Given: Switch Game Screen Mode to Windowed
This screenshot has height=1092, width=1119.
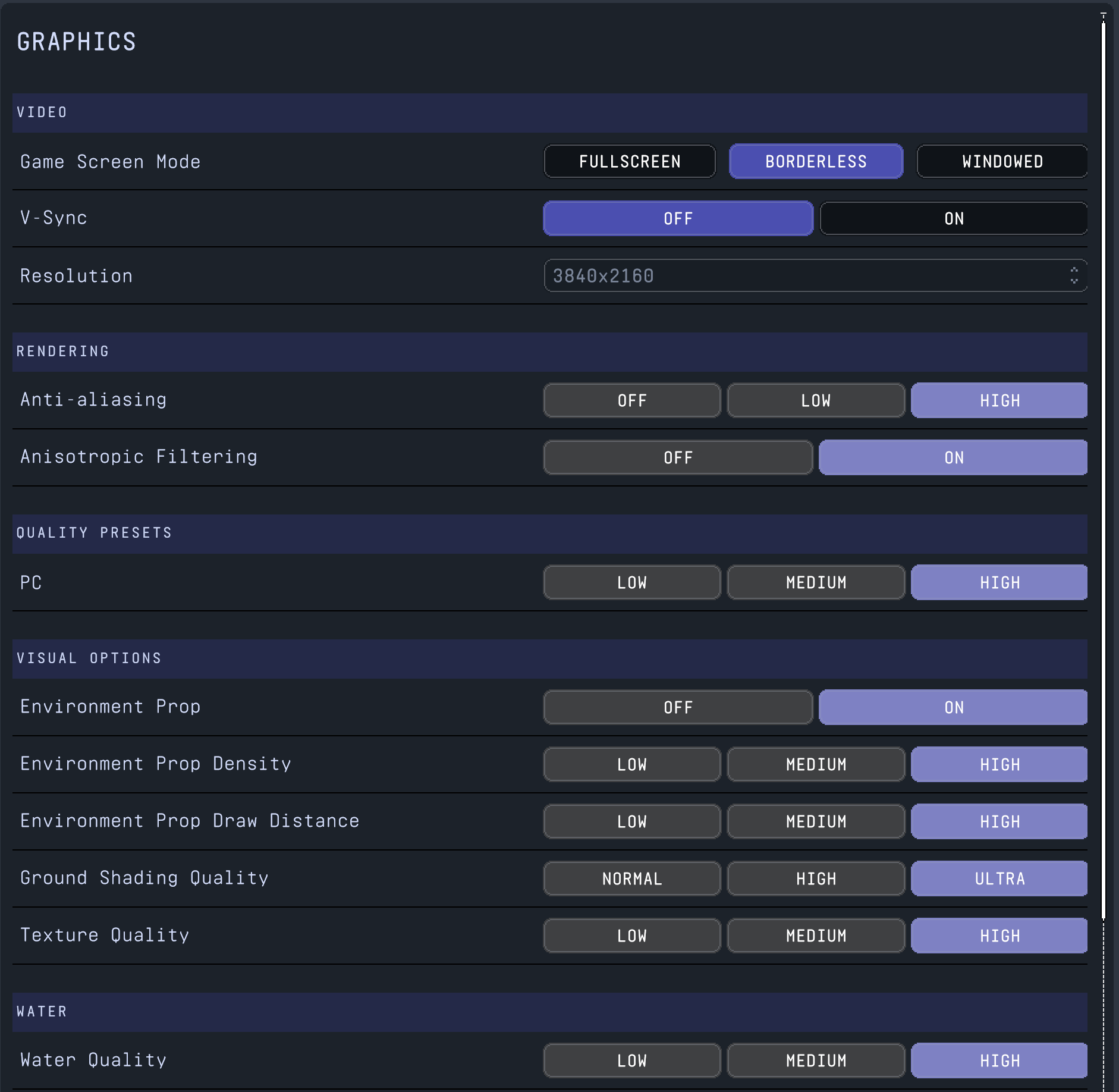Looking at the screenshot, I should pyautogui.click(x=1002, y=161).
